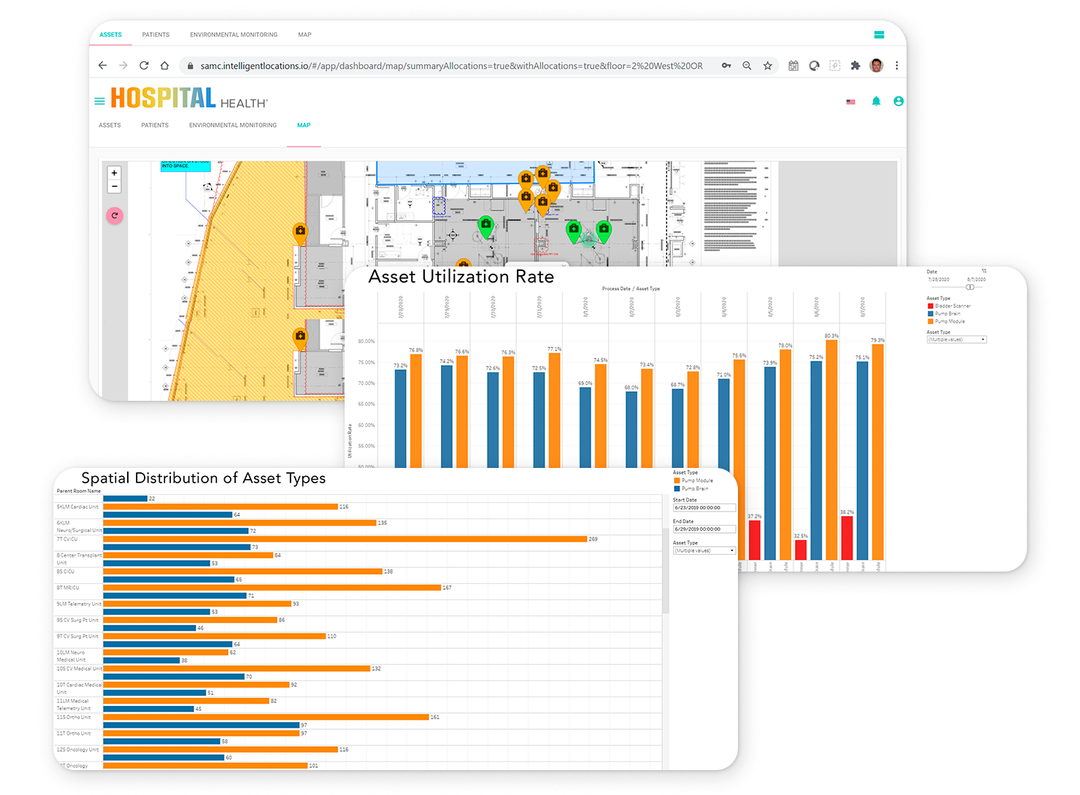Click the teal notification bell icon
The width and height of the screenshot is (1080, 795).
click(877, 102)
